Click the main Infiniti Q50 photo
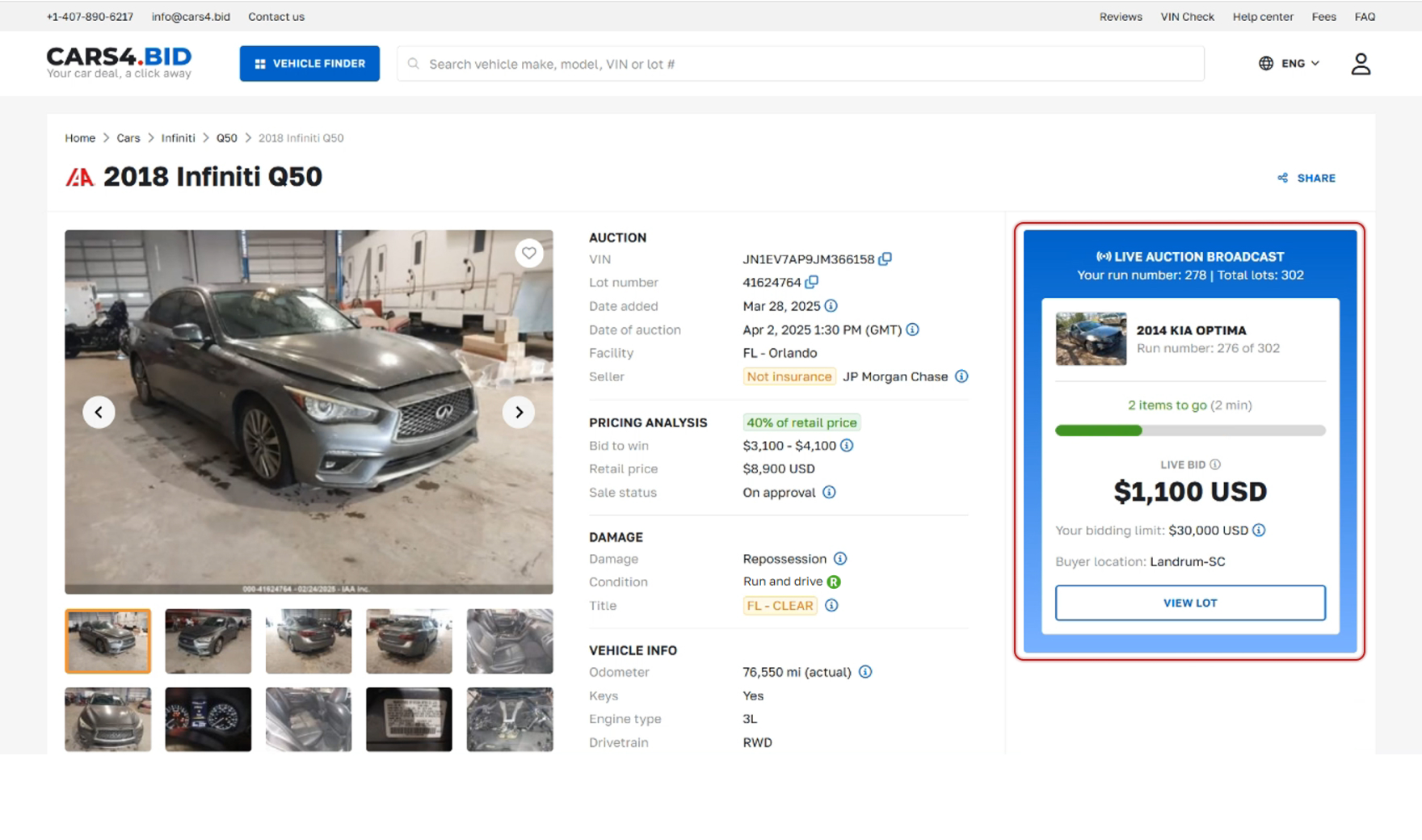The image size is (1422, 840). pyautogui.click(x=309, y=412)
